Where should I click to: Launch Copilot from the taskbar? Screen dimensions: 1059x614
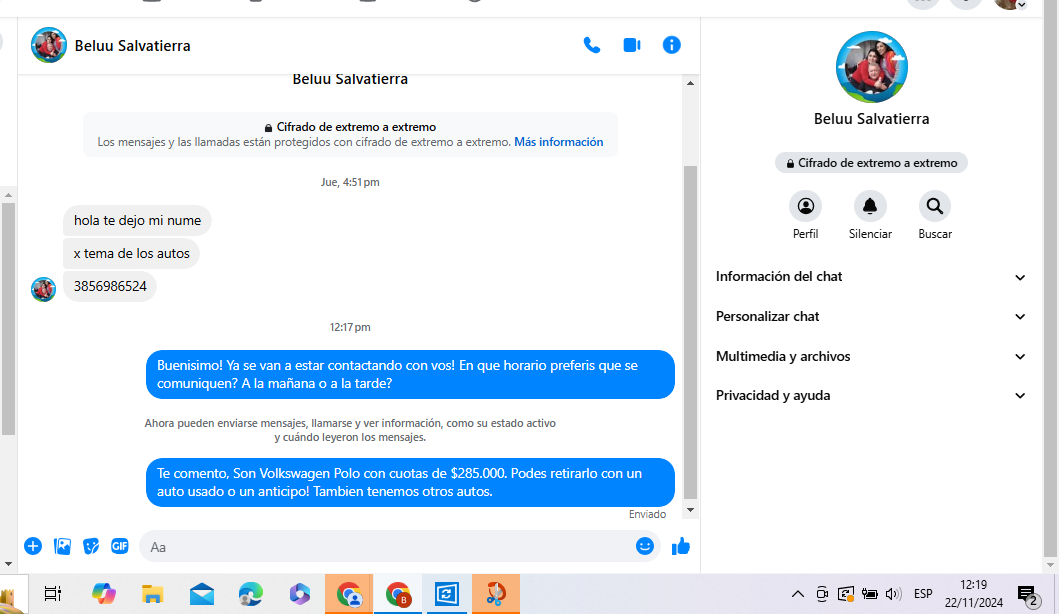tap(104, 594)
